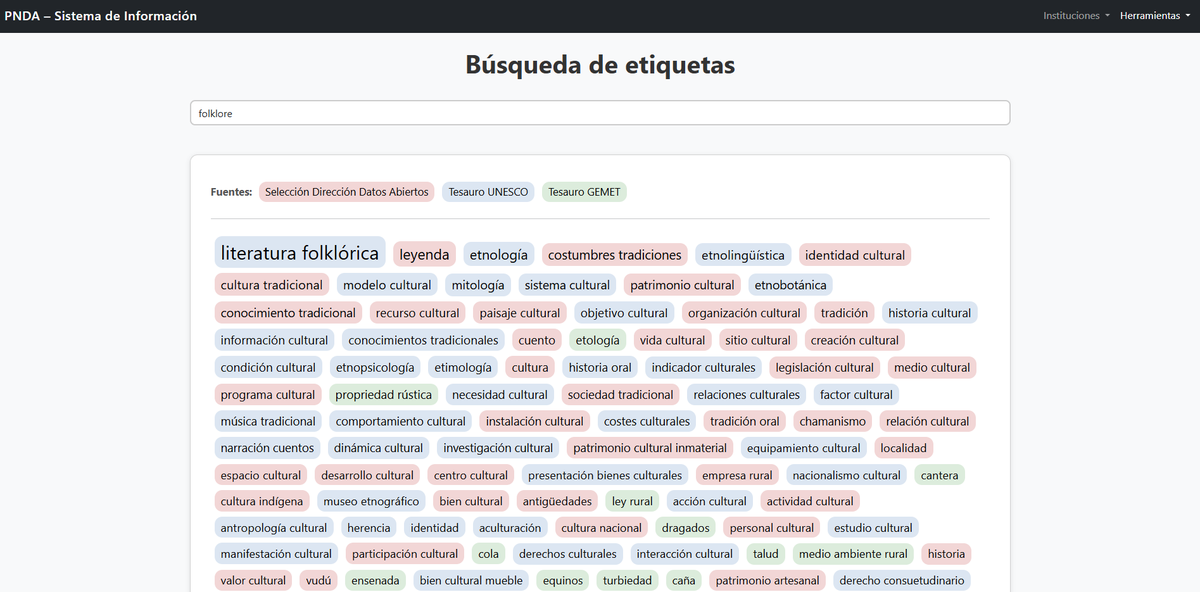The image size is (1200, 592).
Task: Click the música tradicional tag
Action: pos(268,421)
